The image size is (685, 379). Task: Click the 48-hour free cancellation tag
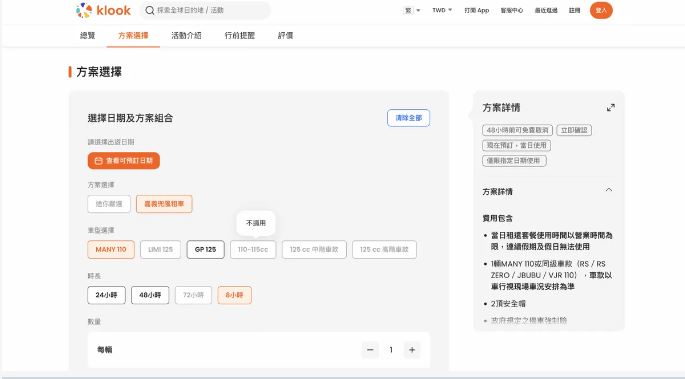(x=517, y=130)
